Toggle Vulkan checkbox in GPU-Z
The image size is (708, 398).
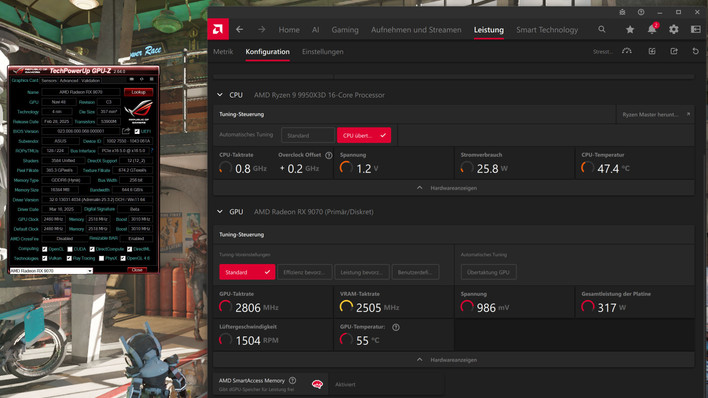pos(45,258)
